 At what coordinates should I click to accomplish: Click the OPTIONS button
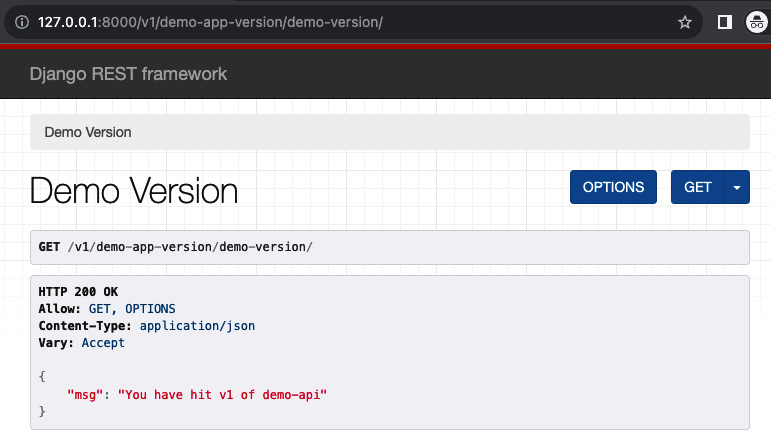tap(613, 187)
